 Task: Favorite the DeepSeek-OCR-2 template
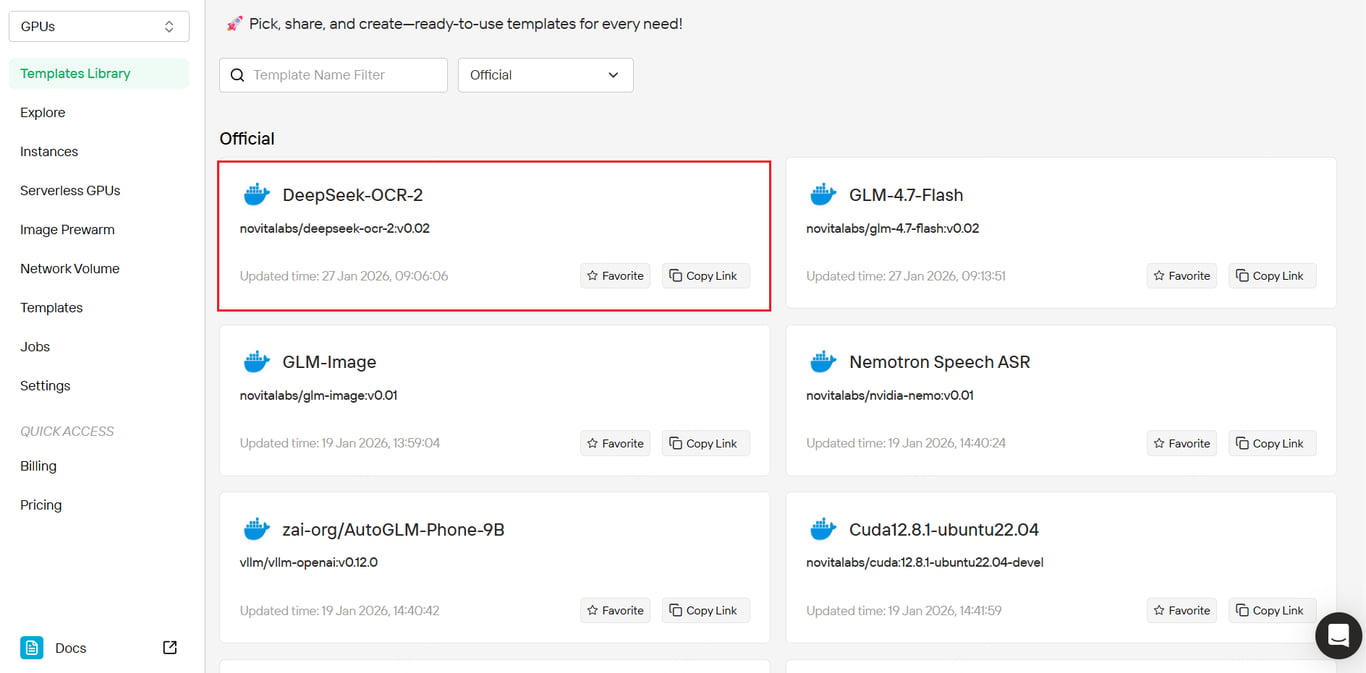click(615, 276)
